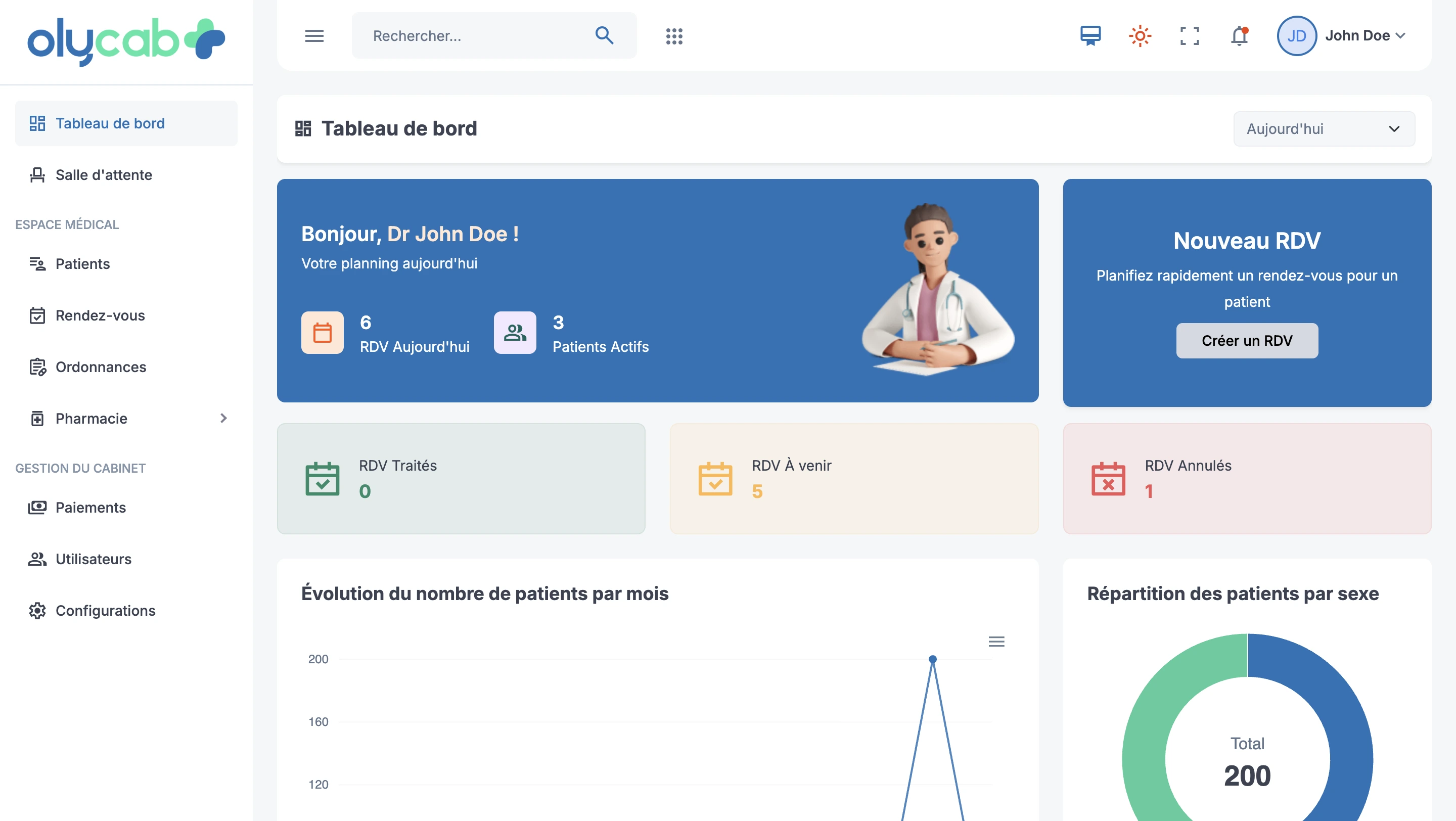1456x821 pixels.
Task: Open the Salle d'attente section
Action: point(103,174)
